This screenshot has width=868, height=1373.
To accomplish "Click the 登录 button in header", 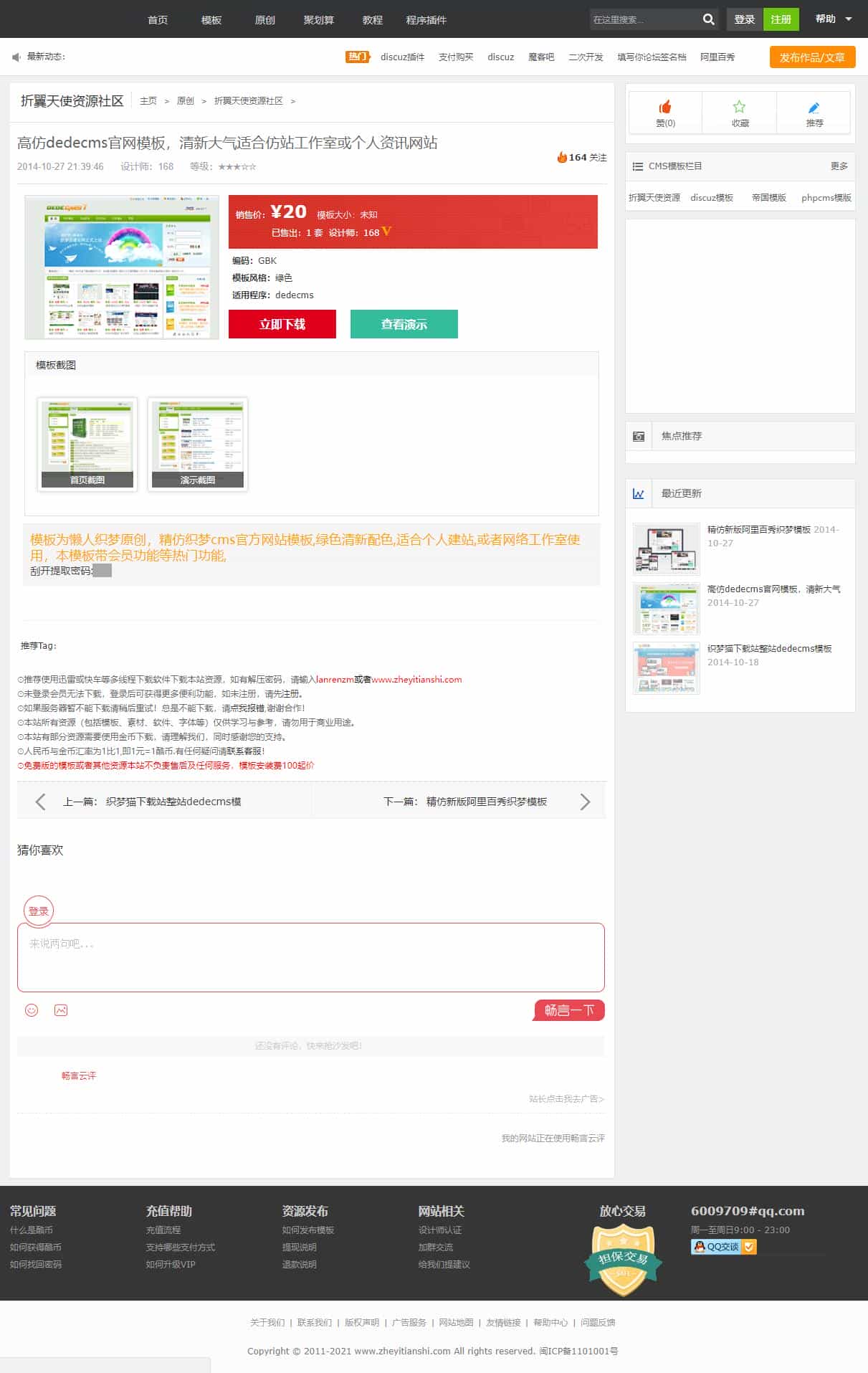I will (x=745, y=19).
